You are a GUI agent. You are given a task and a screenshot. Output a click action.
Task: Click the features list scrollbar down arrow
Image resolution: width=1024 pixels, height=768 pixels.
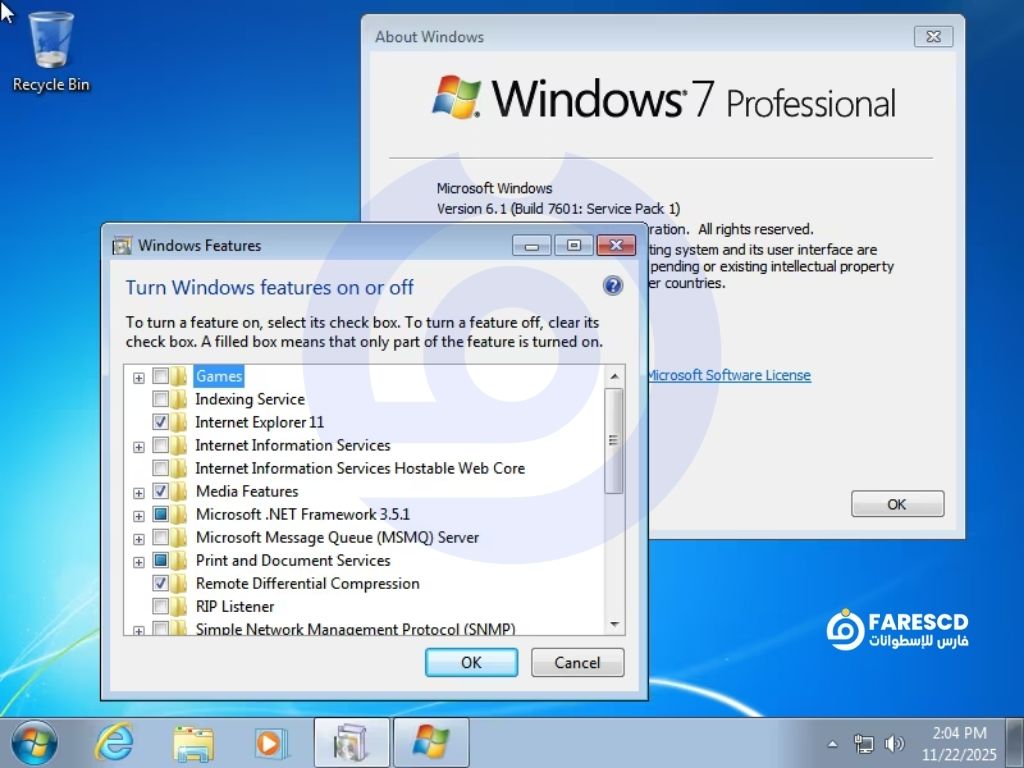click(614, 623)
